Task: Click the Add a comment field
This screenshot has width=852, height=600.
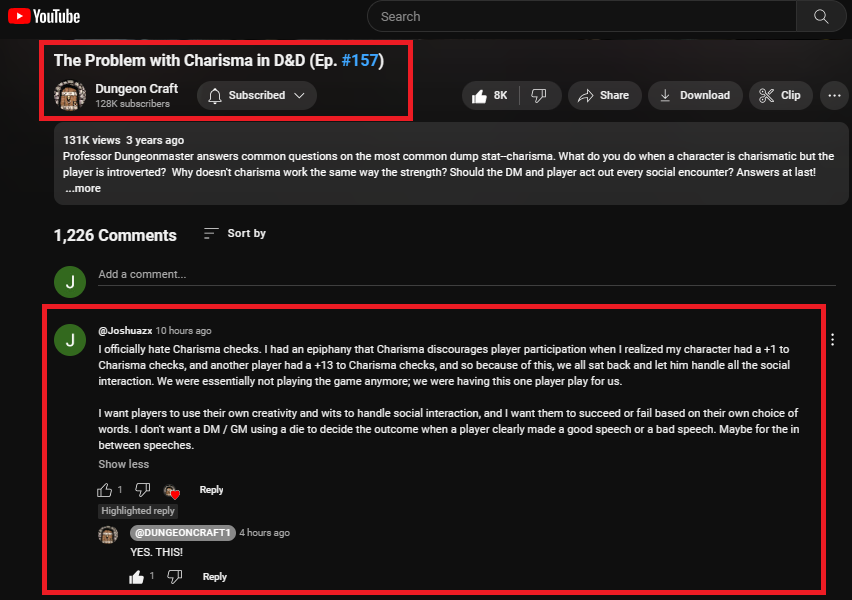Action: [x=466, y=274]
